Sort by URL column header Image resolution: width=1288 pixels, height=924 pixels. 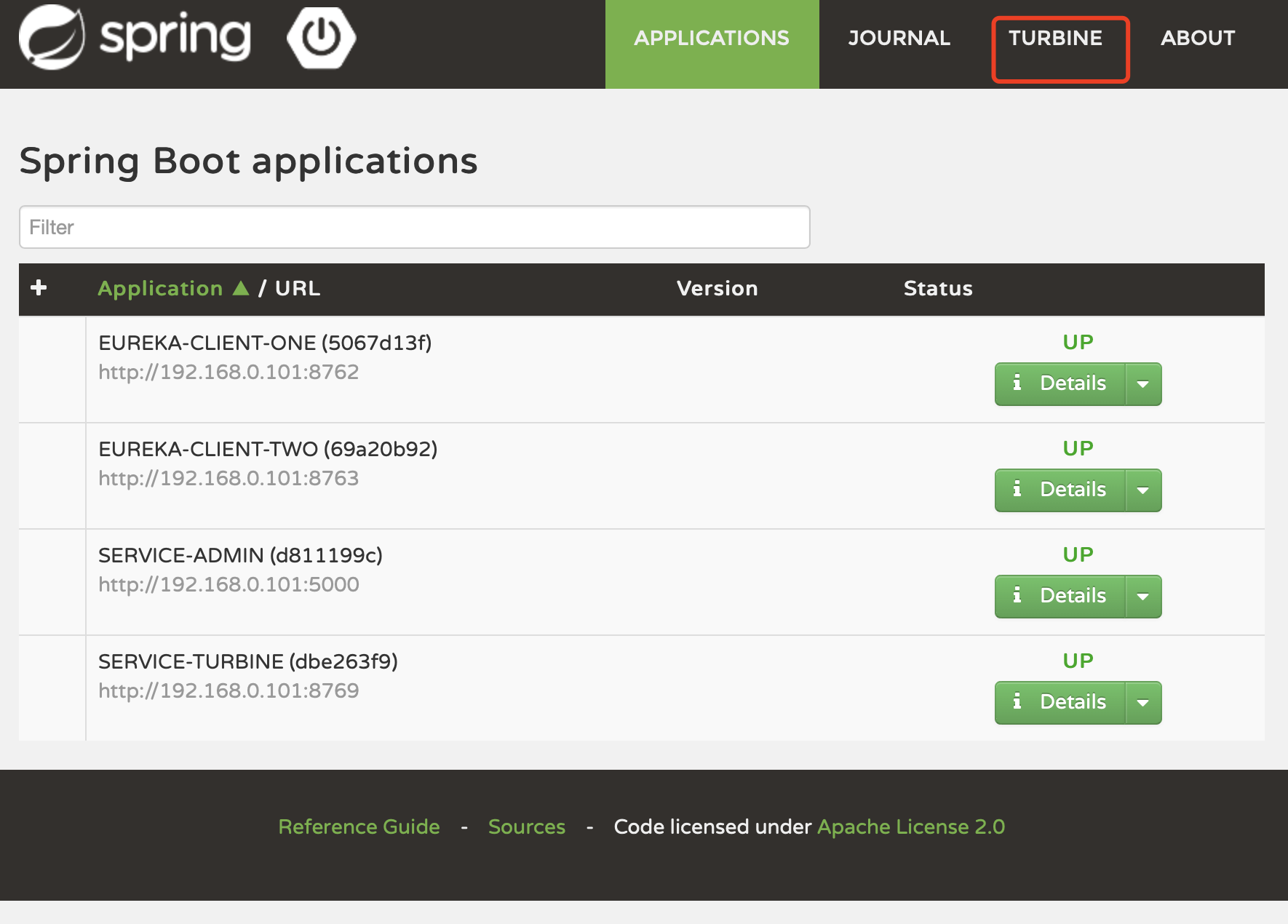298,289
